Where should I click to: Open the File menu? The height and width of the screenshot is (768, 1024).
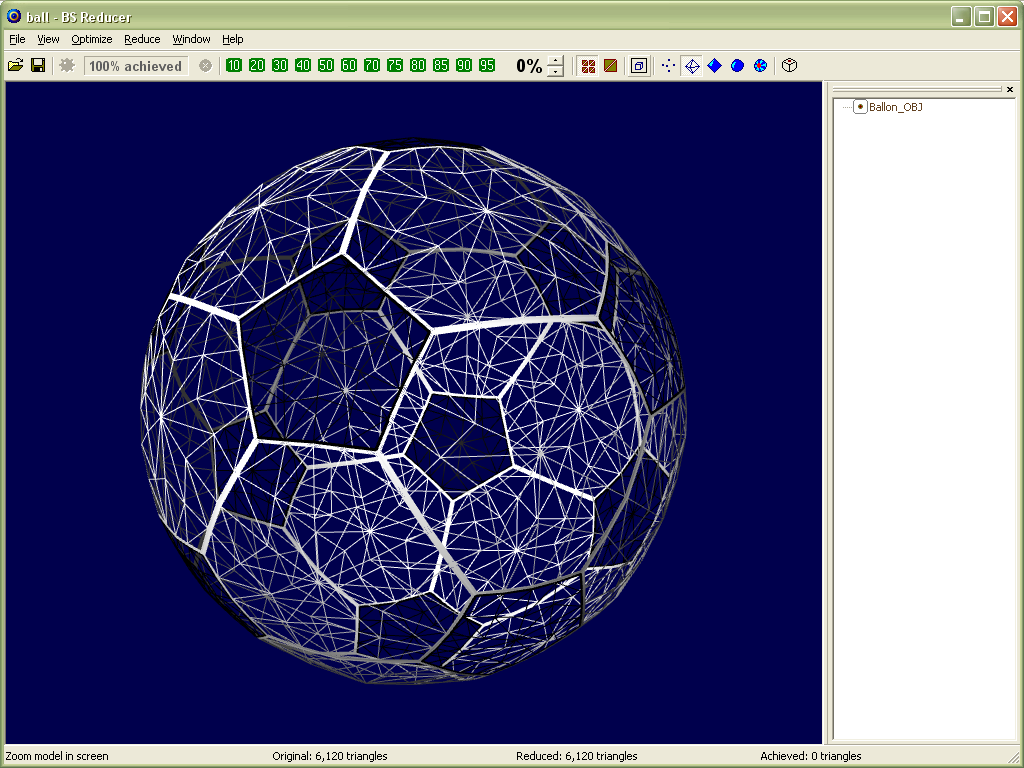pos(17,39)
